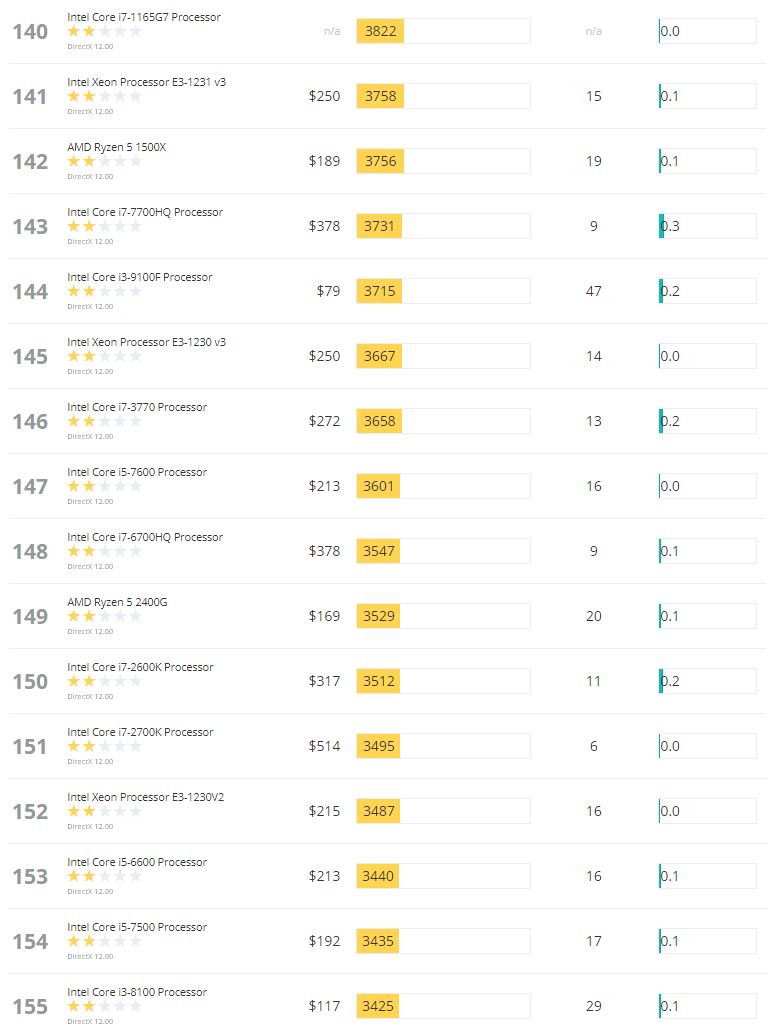Click the star rating under Intel Core i5-7600
771x1035 pixels.
click(x=104, y=486)
